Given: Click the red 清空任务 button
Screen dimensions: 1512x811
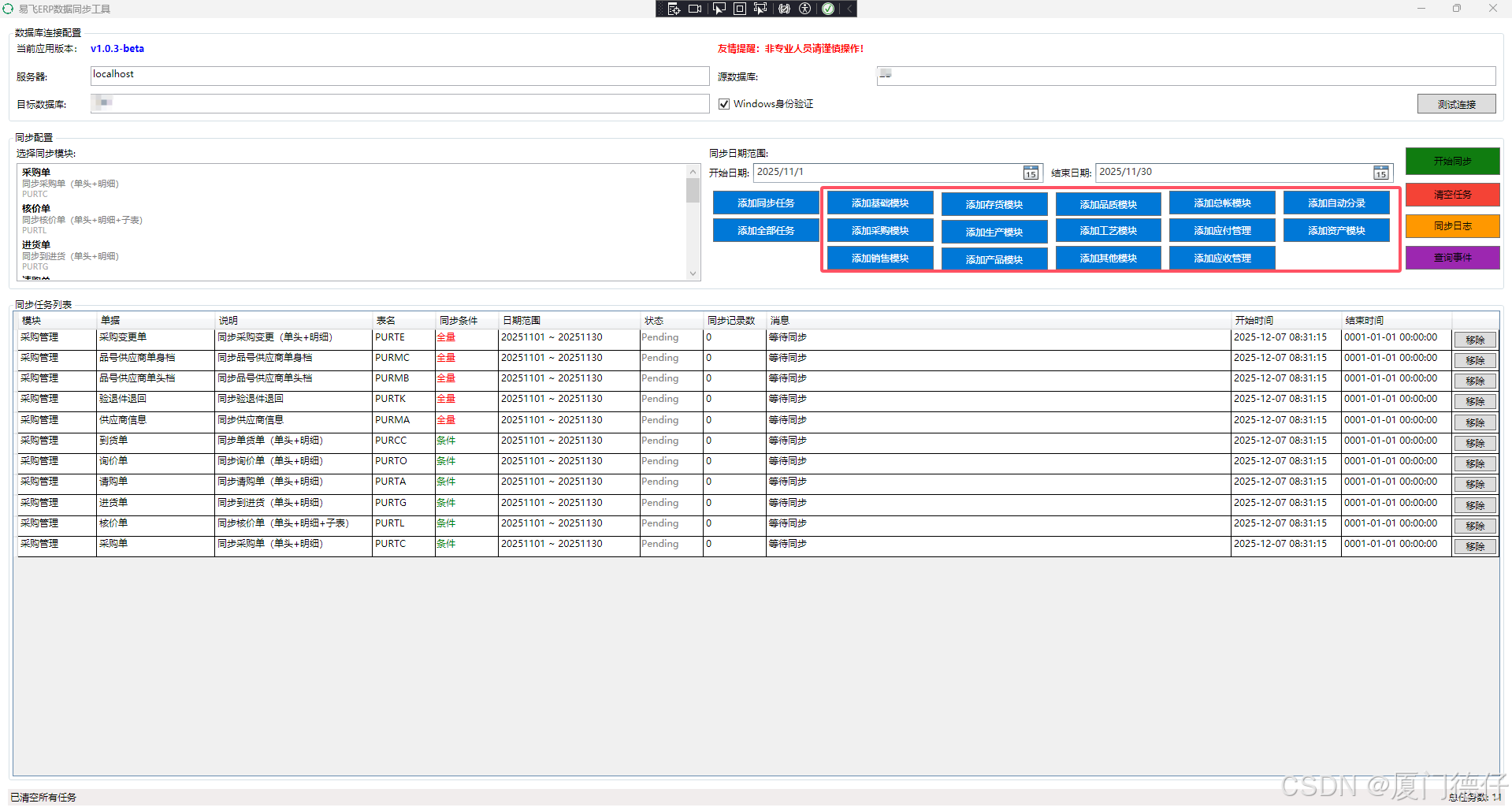Looking at the screenshot, I should click(x=1452, y=195).
